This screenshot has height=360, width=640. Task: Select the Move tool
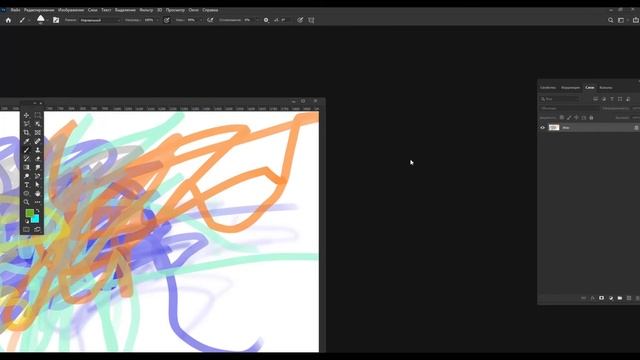coord(27,116)
